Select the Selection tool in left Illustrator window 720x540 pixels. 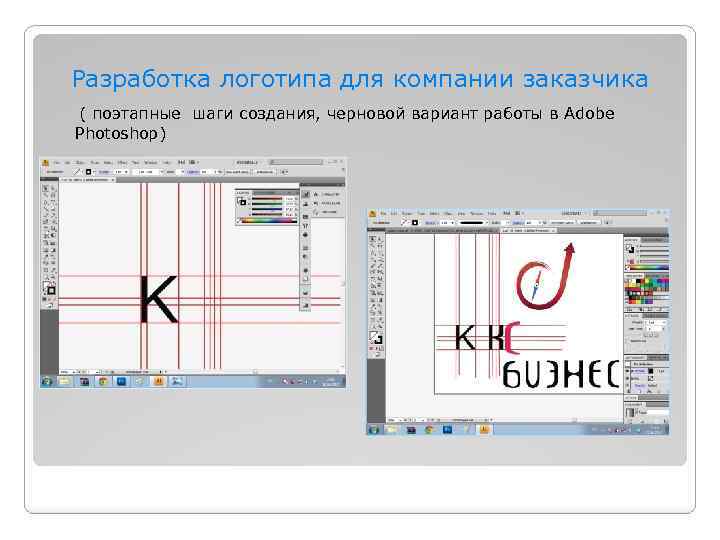[45, 188]
